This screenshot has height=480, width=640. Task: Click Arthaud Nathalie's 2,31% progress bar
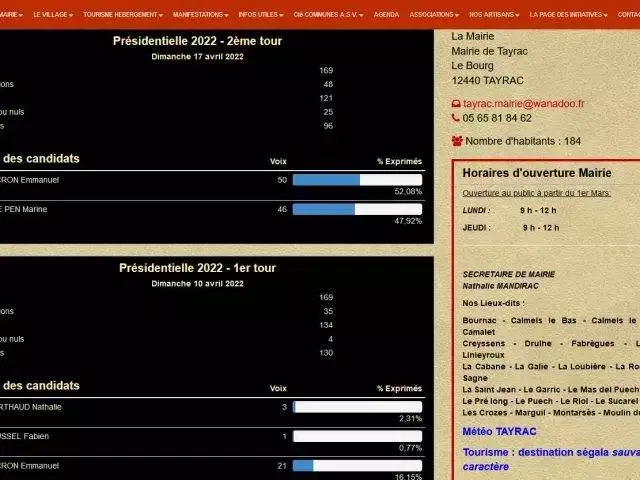click(x=357, y=407)
